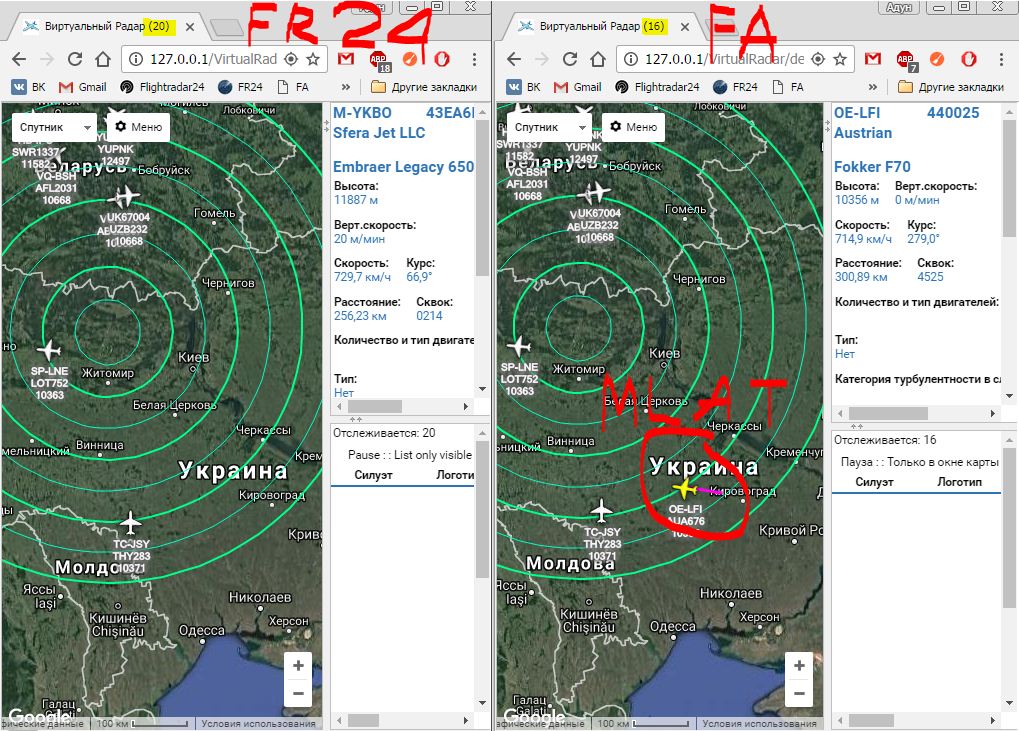This screenshot has height=731, width=1019.
Task: Expand the Спутник dropdown on the right map
Action: [x=548, y=127]
